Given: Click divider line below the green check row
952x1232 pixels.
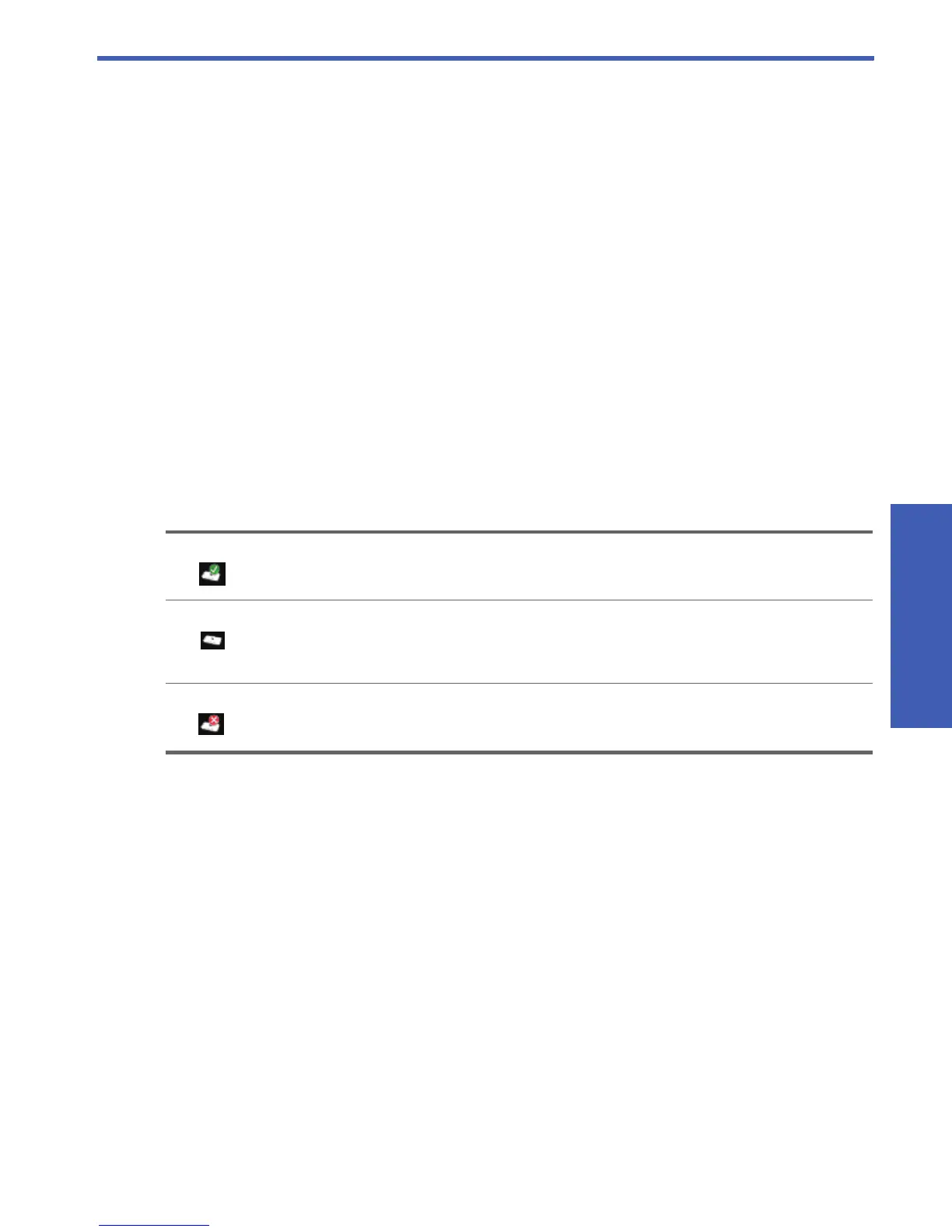Looking at the screenshot, I should [519, 600].
